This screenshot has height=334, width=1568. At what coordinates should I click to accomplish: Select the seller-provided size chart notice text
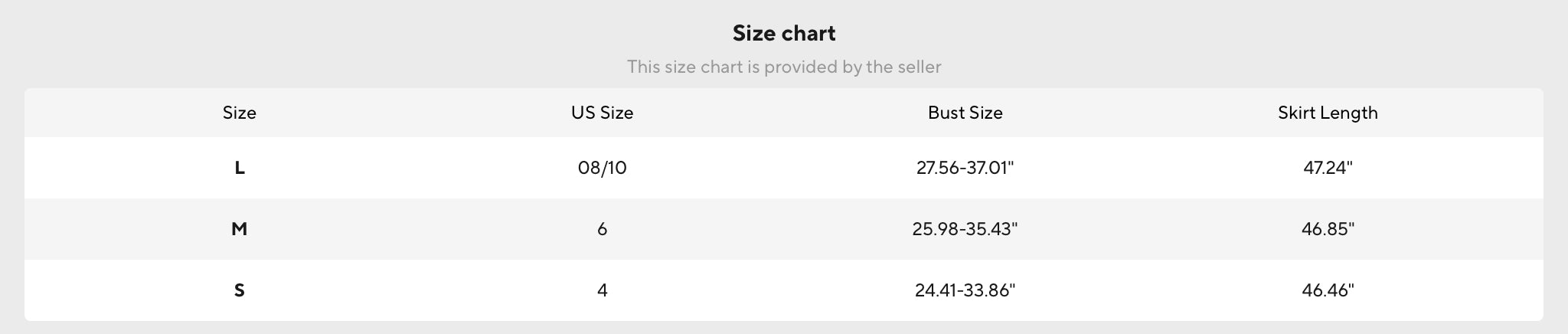point(784,67)
